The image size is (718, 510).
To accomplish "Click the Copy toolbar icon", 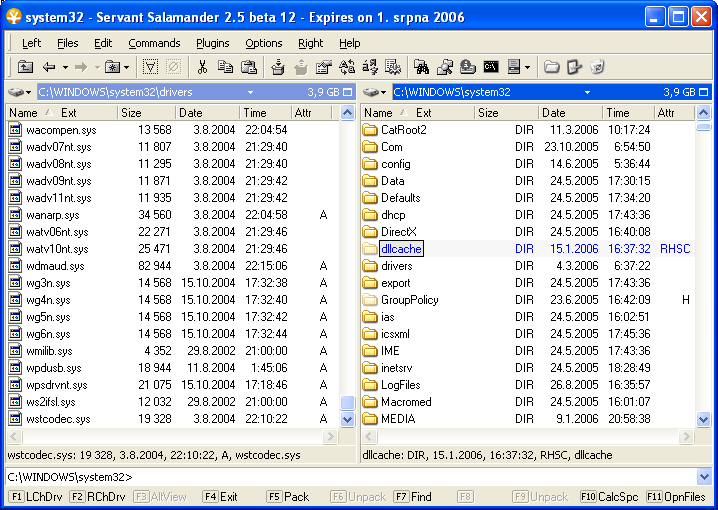I will [225, 67].
